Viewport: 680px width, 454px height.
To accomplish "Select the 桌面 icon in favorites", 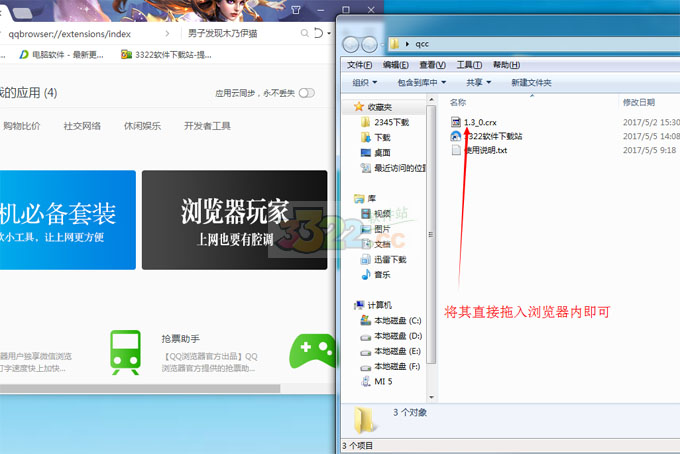I will 366,153.
